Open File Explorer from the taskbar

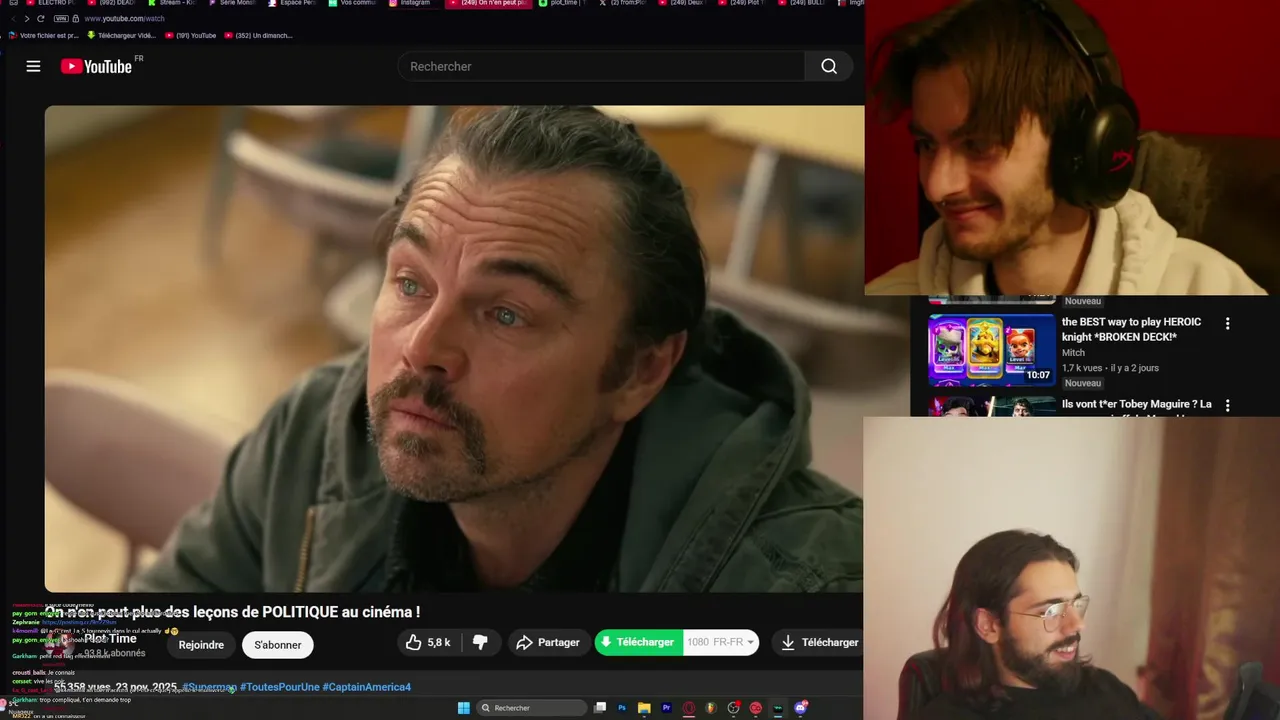[644, 708]
